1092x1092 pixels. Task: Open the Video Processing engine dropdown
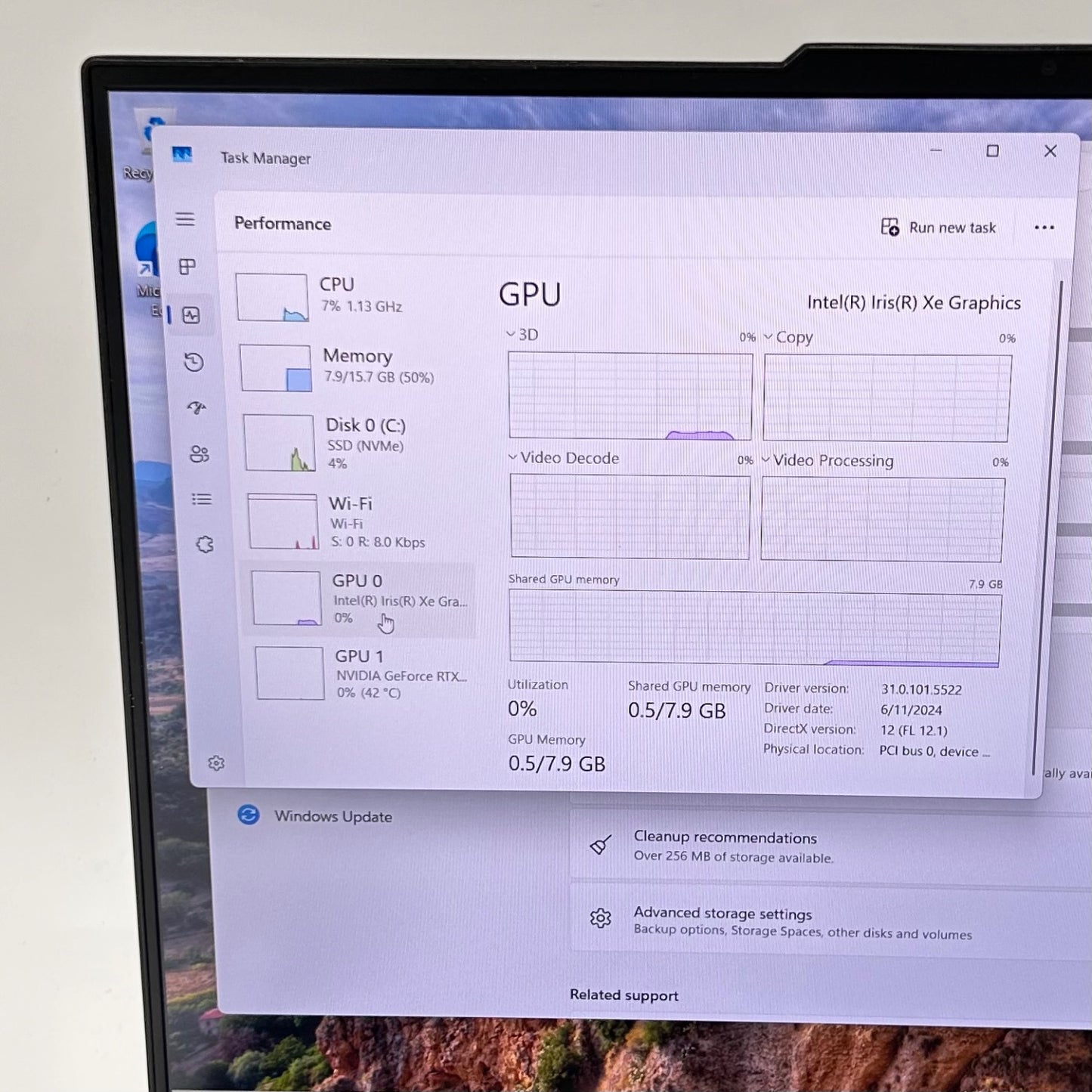point(828,460)
